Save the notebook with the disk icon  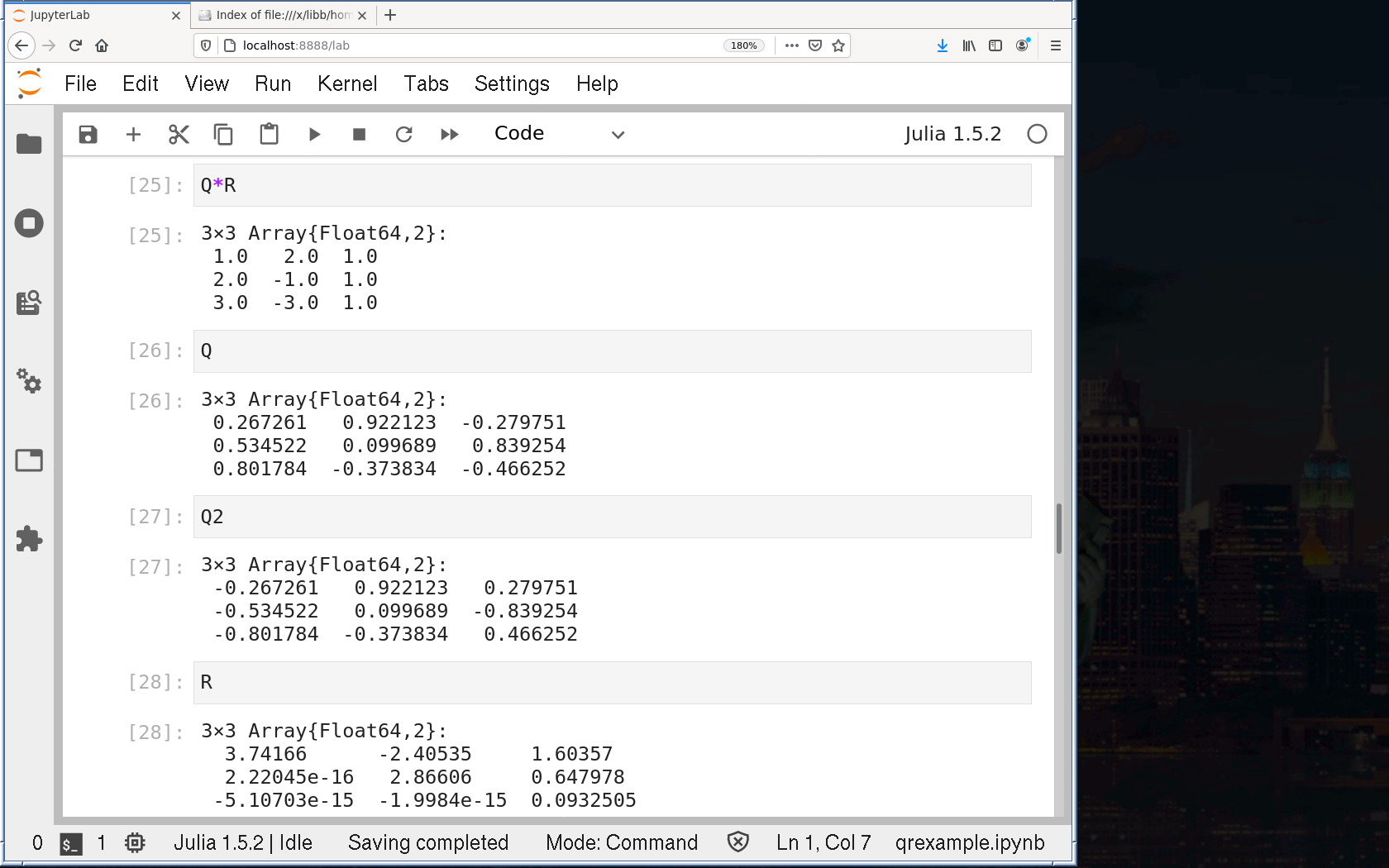point(88,134)
